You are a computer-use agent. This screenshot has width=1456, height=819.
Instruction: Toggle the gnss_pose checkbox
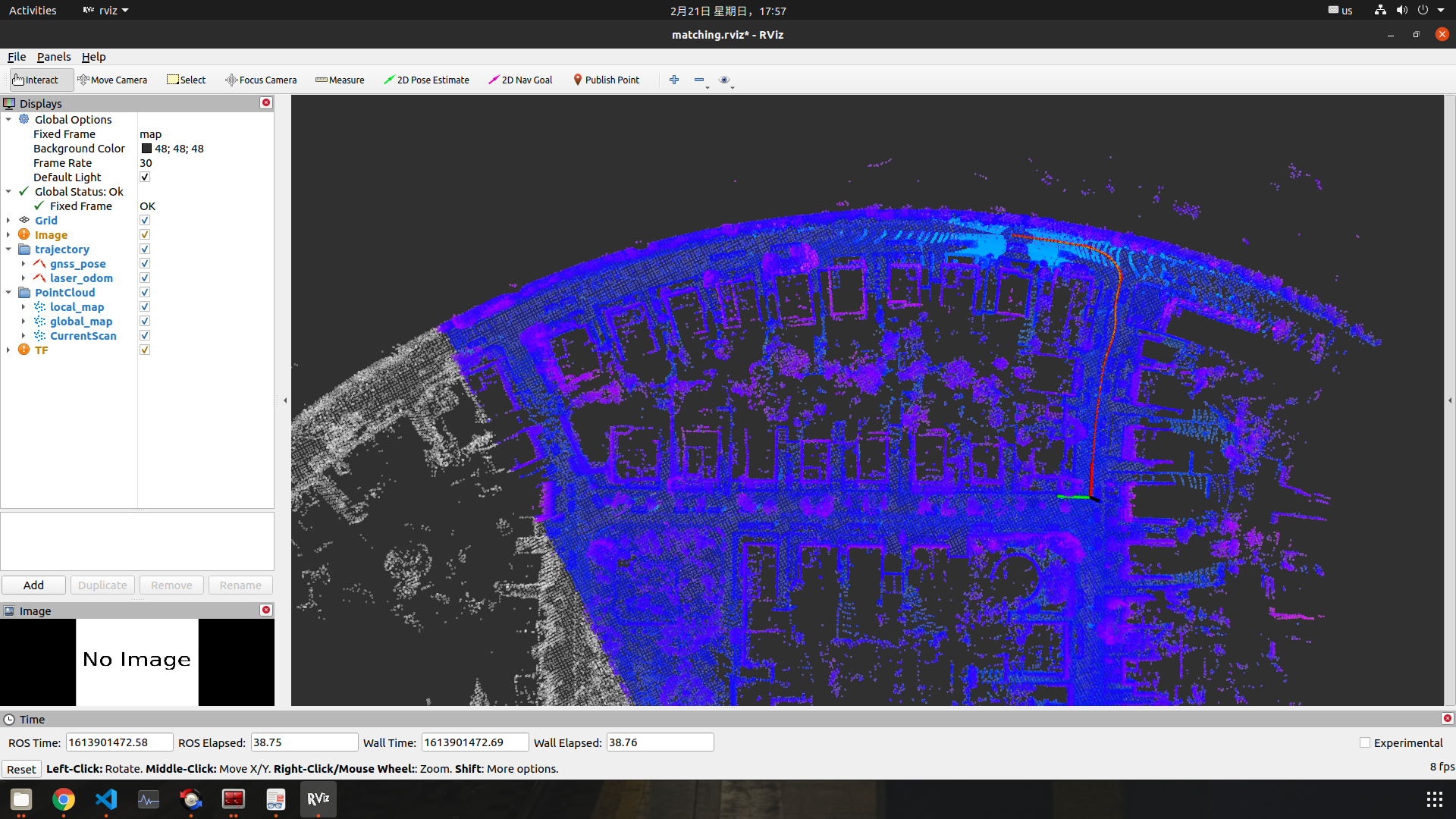click(145, 263)
